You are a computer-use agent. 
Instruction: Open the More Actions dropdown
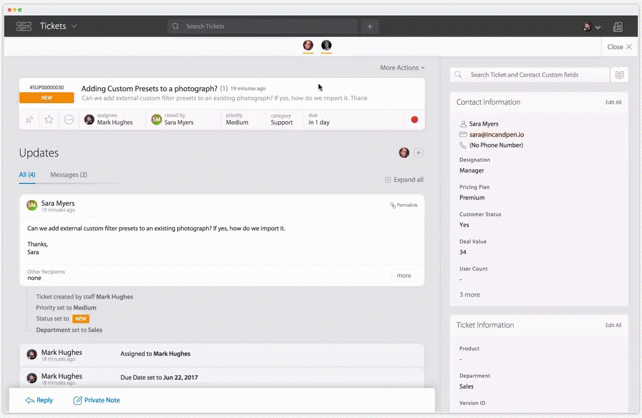point(402,68)
